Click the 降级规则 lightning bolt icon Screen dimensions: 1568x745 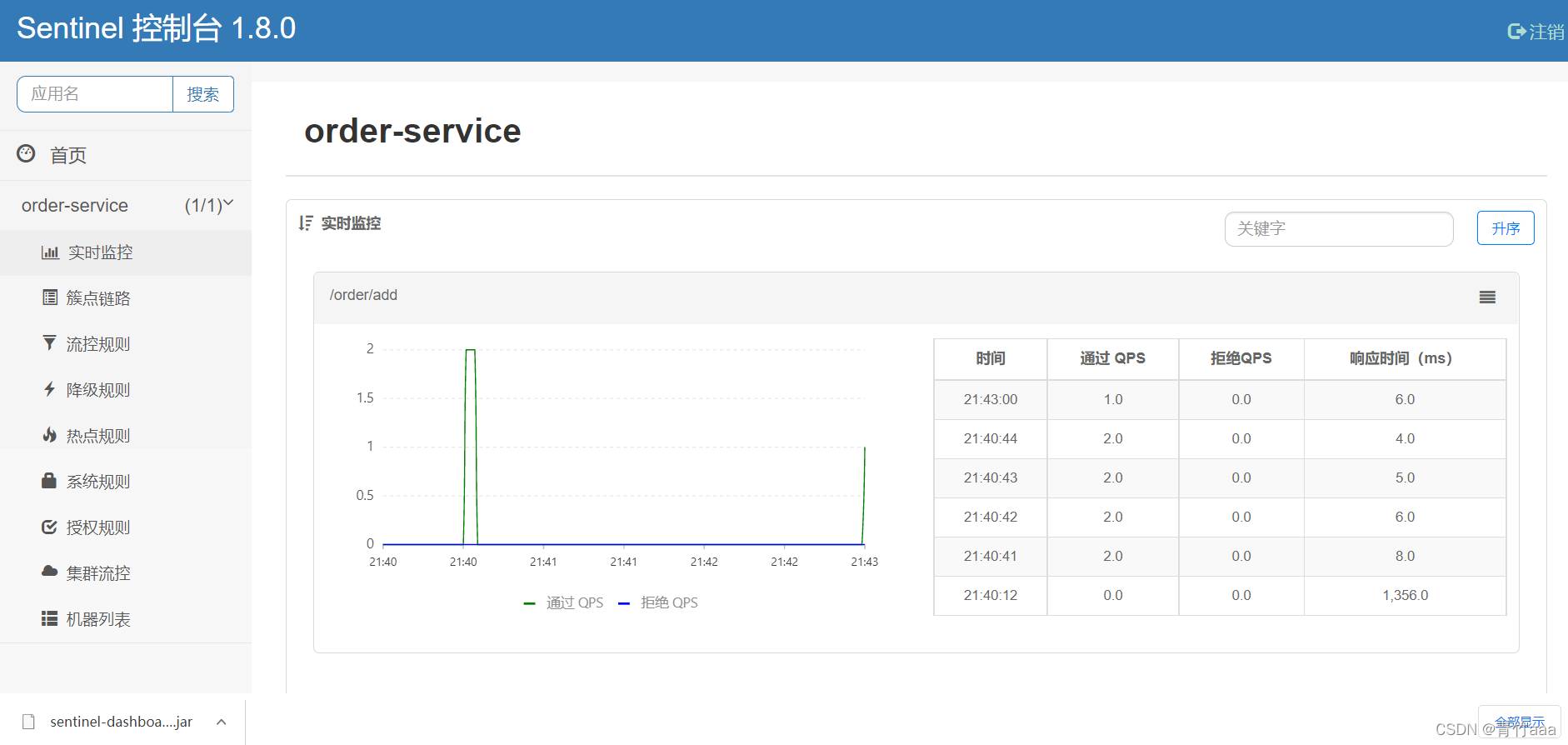click(50, 389)
